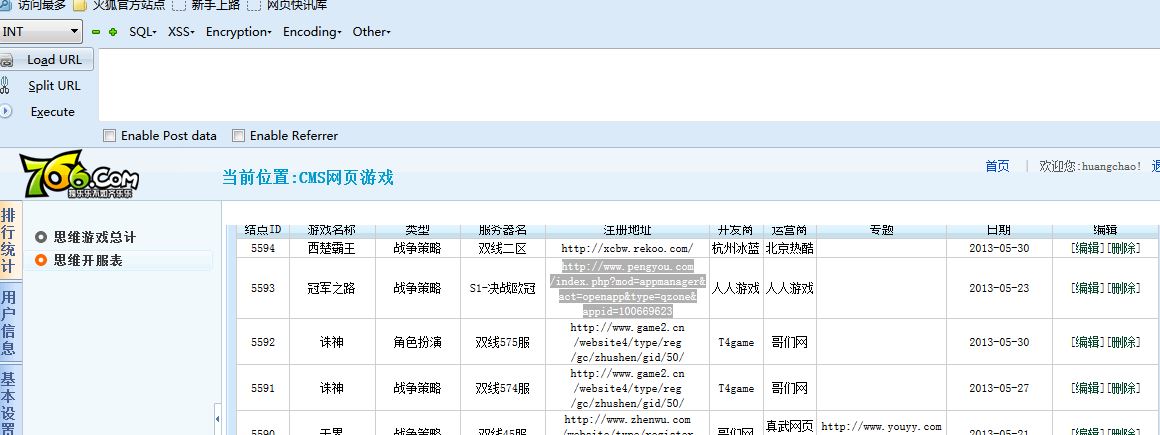Click 编辑 link for row 5593
This screenshot has height=435, width=1160.
point(1088,288)
